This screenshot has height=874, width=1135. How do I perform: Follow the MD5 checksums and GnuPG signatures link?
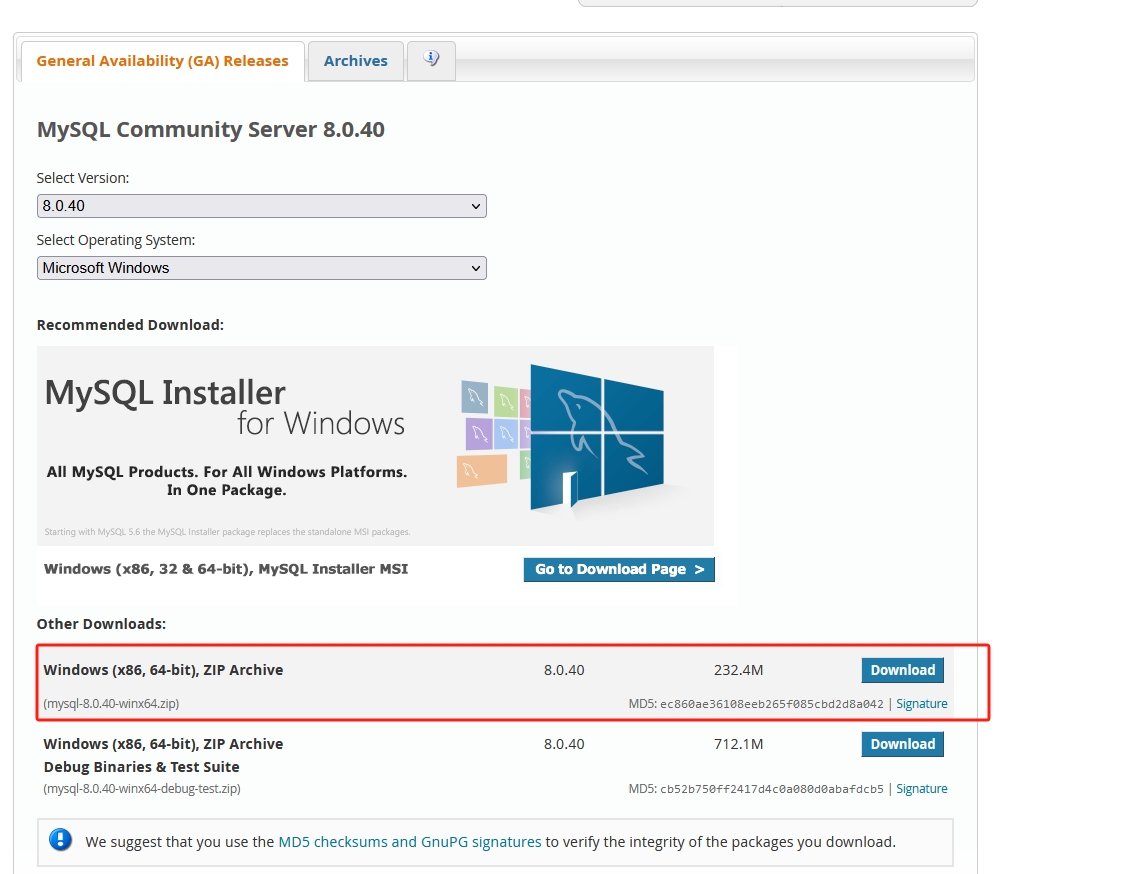coord(410,842)
